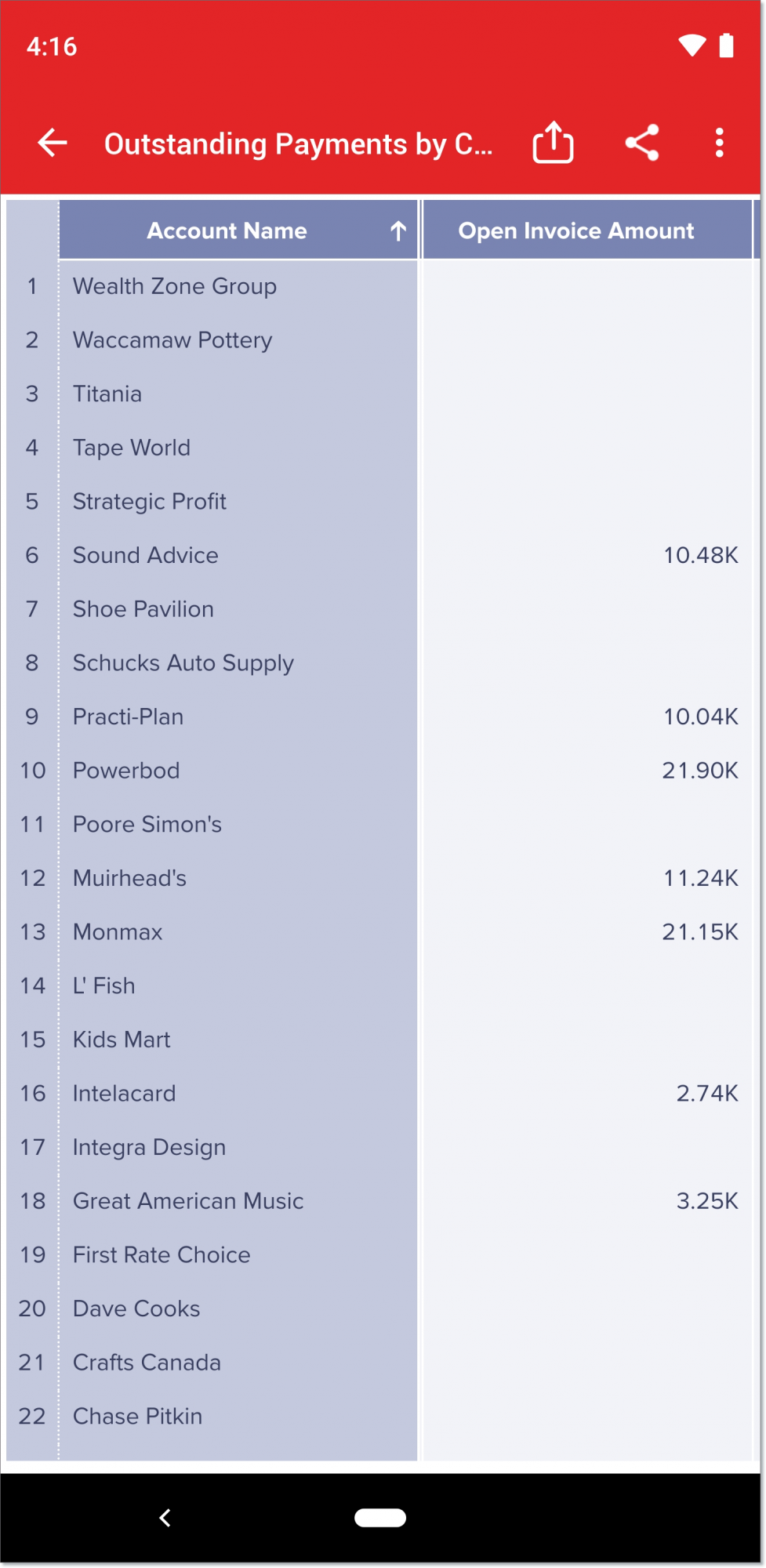This screenshot has height=1568, width=766.
Task: Open the export icon in toolbar
Action: coord(553,143)
